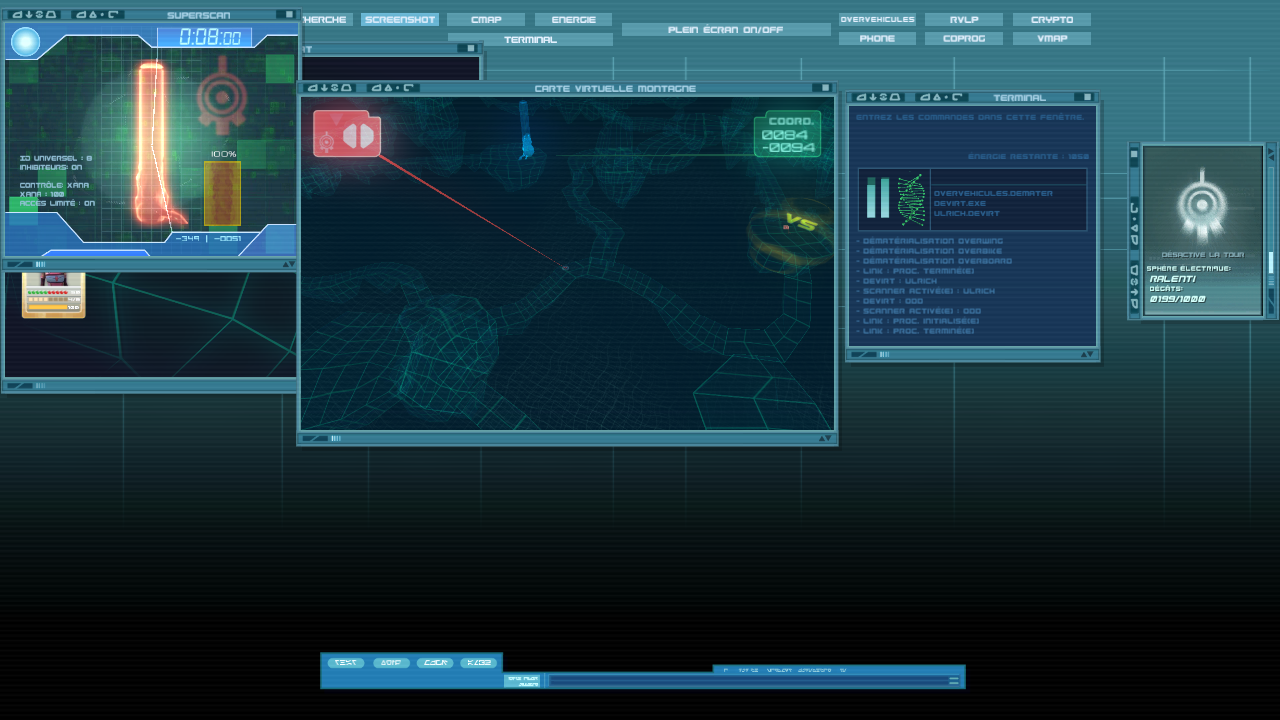The image size is (1280, 720).
Task: Click the right panel's scrollbar thumb
Action: click(x=1271, y=263)
